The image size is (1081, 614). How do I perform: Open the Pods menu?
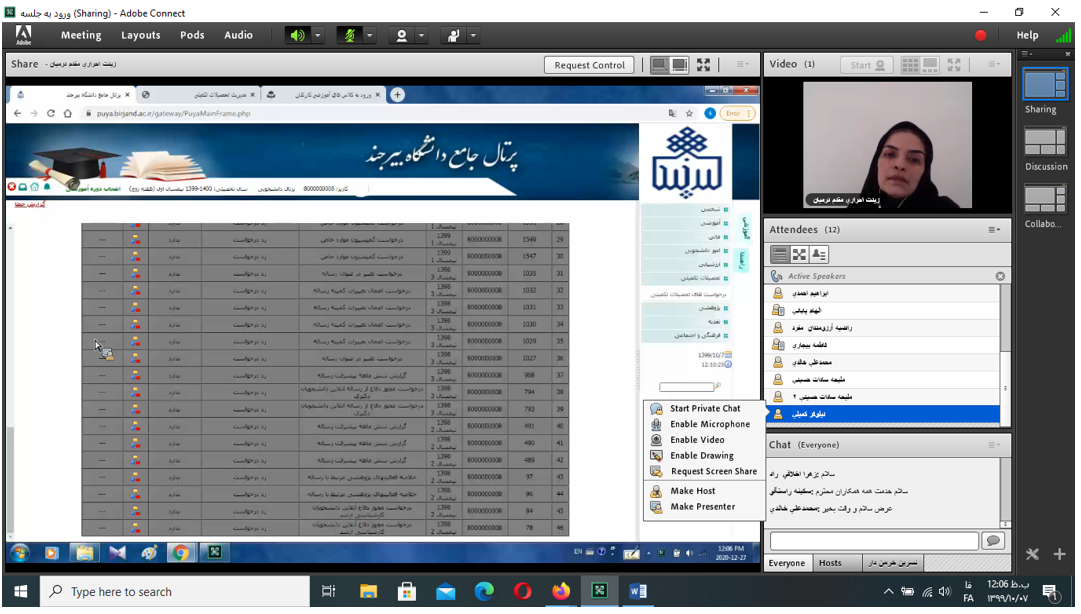[192, 35]
